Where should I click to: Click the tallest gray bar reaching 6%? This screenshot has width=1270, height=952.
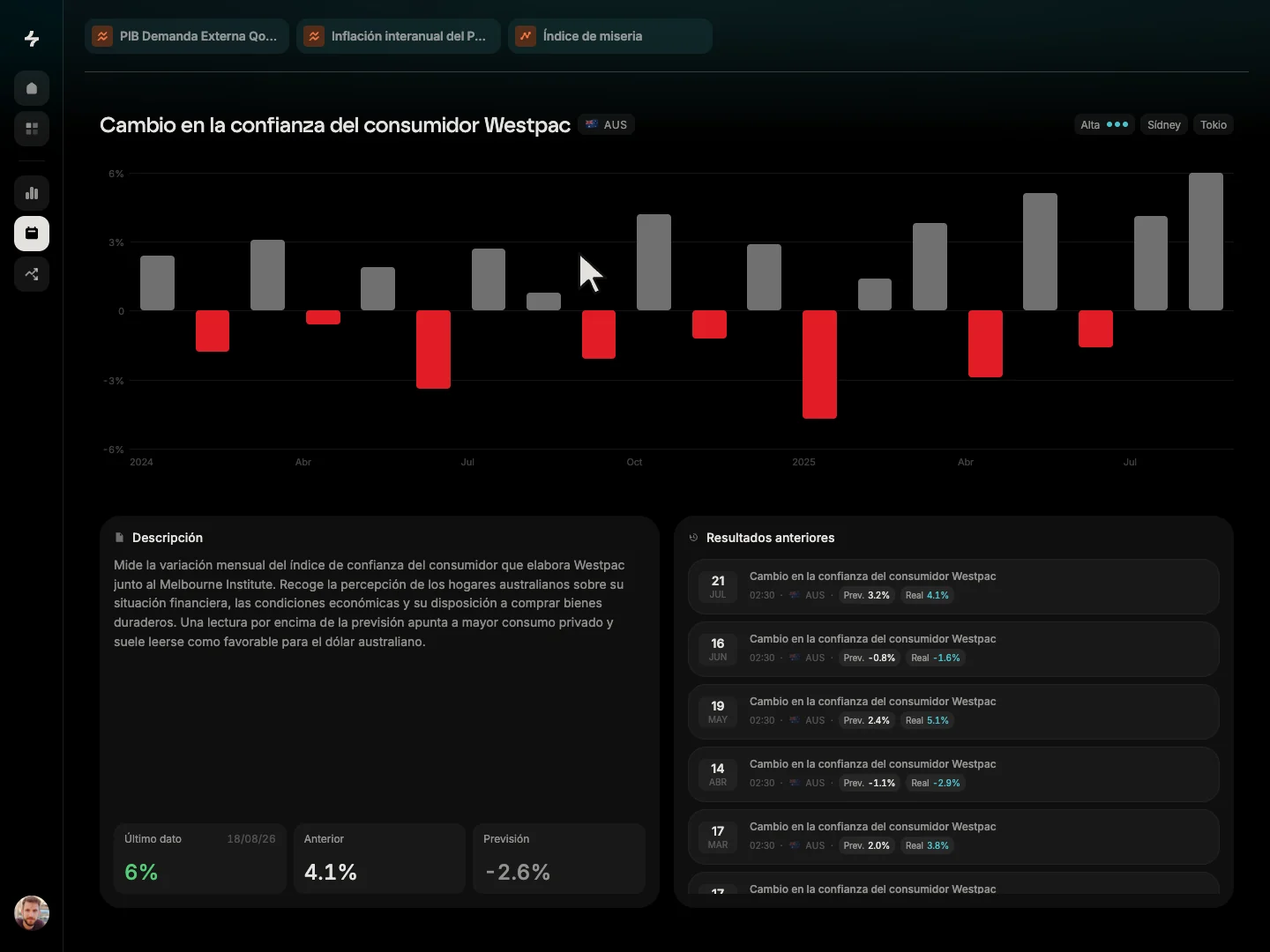point(1206,242)
